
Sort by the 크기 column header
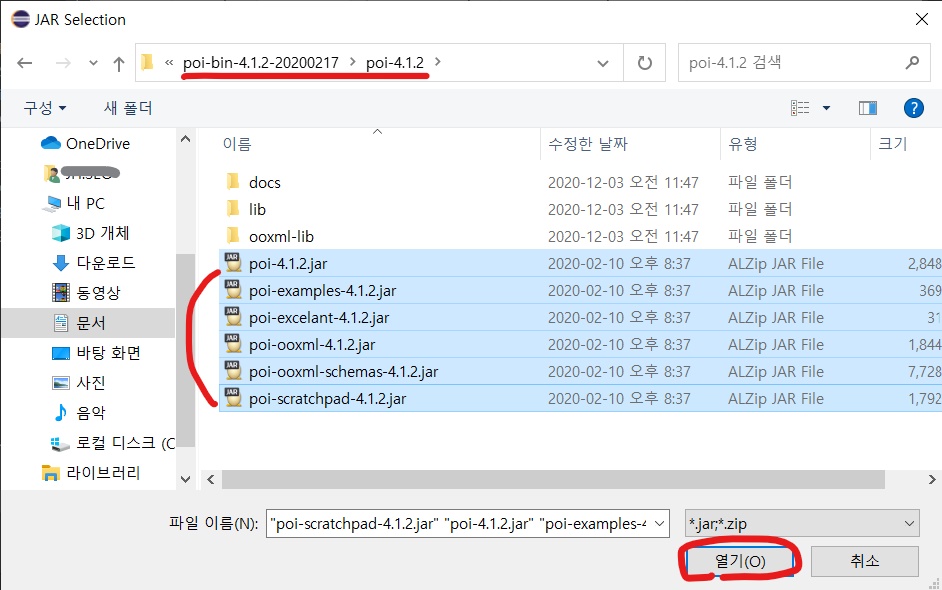click(893, 144)
